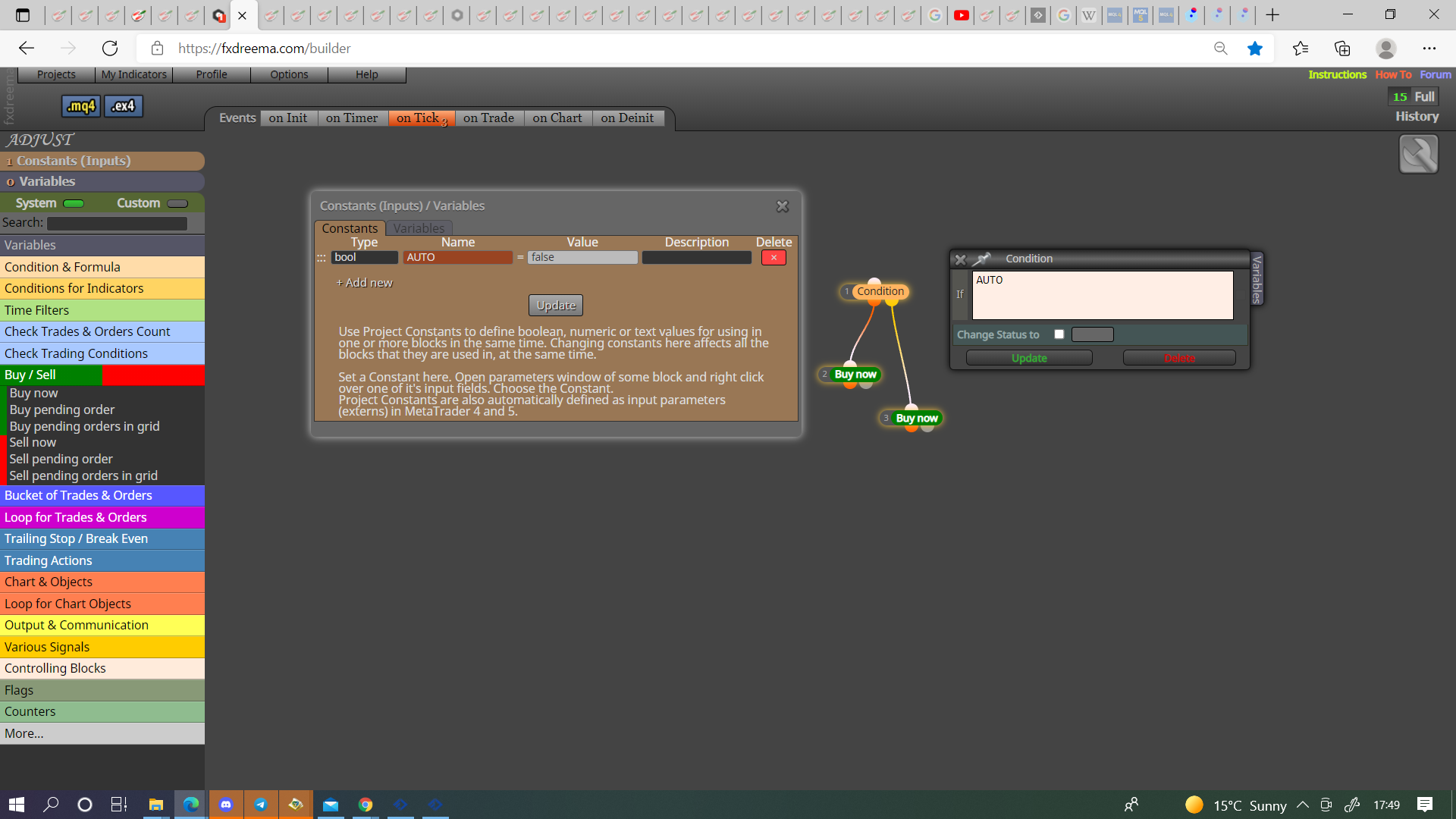Add a Sell now block from sidebar
The height and width of the screenshot is (819, 1456).
click(x=33, y=442)
